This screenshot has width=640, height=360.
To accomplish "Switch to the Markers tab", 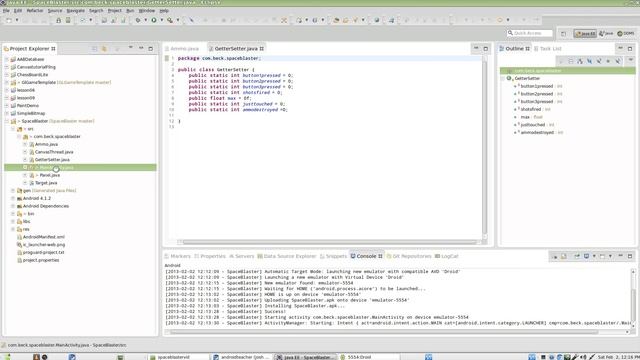I will (178, 256).
